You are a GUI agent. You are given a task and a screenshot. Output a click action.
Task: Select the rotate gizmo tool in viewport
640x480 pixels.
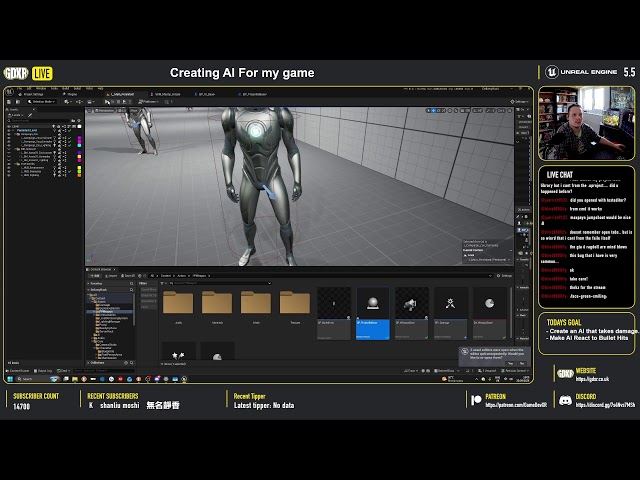(x=439, y=111)
